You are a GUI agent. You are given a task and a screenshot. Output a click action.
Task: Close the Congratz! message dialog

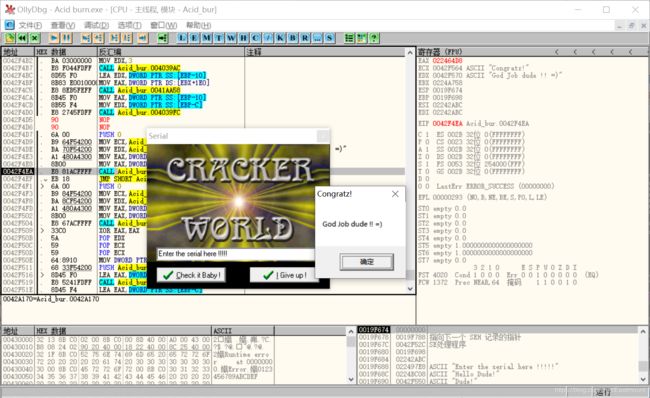(x=395, y=194)
